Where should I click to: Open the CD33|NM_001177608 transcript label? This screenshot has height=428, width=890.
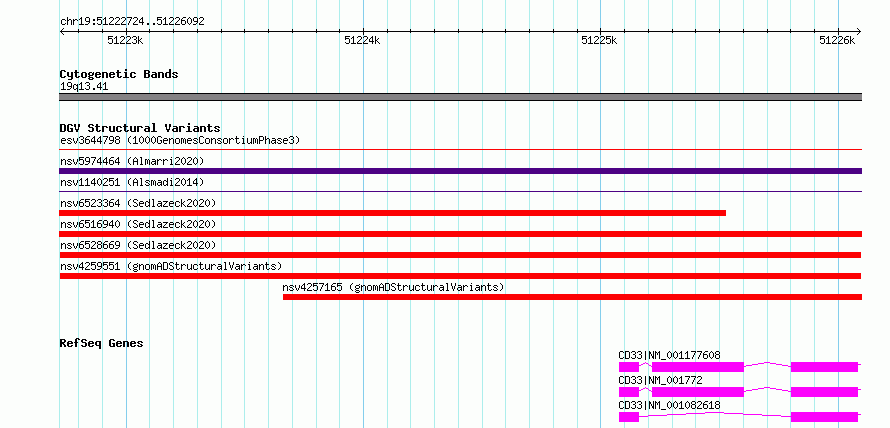669,355
